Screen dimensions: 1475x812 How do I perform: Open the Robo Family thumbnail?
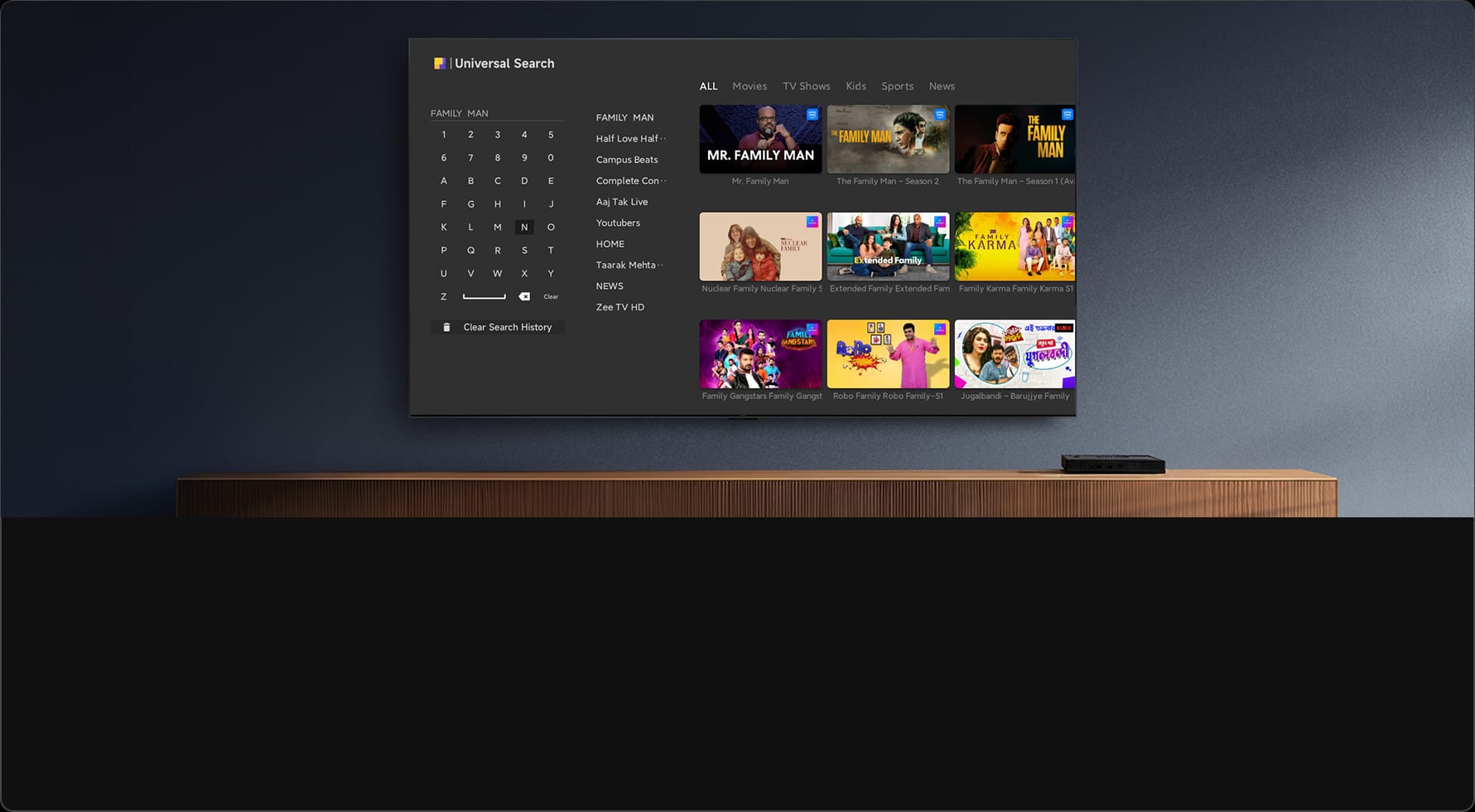(x=888, y=354)
